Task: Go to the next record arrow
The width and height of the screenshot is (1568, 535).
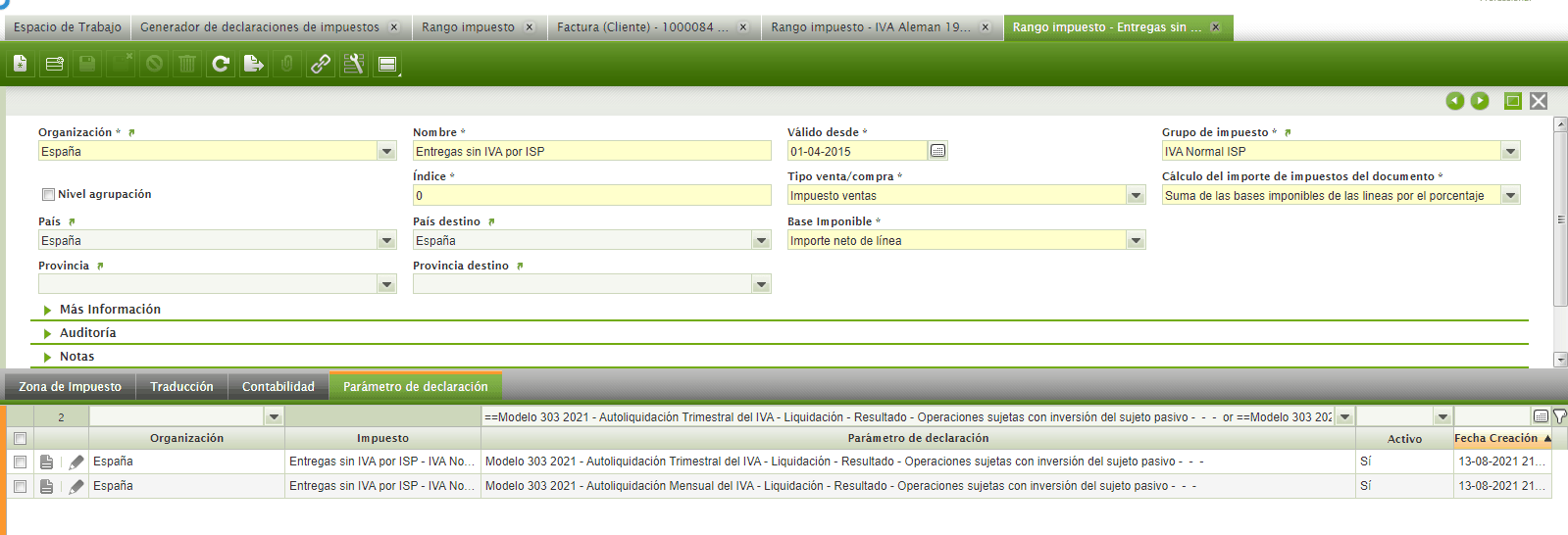Action: (1480, 101)
